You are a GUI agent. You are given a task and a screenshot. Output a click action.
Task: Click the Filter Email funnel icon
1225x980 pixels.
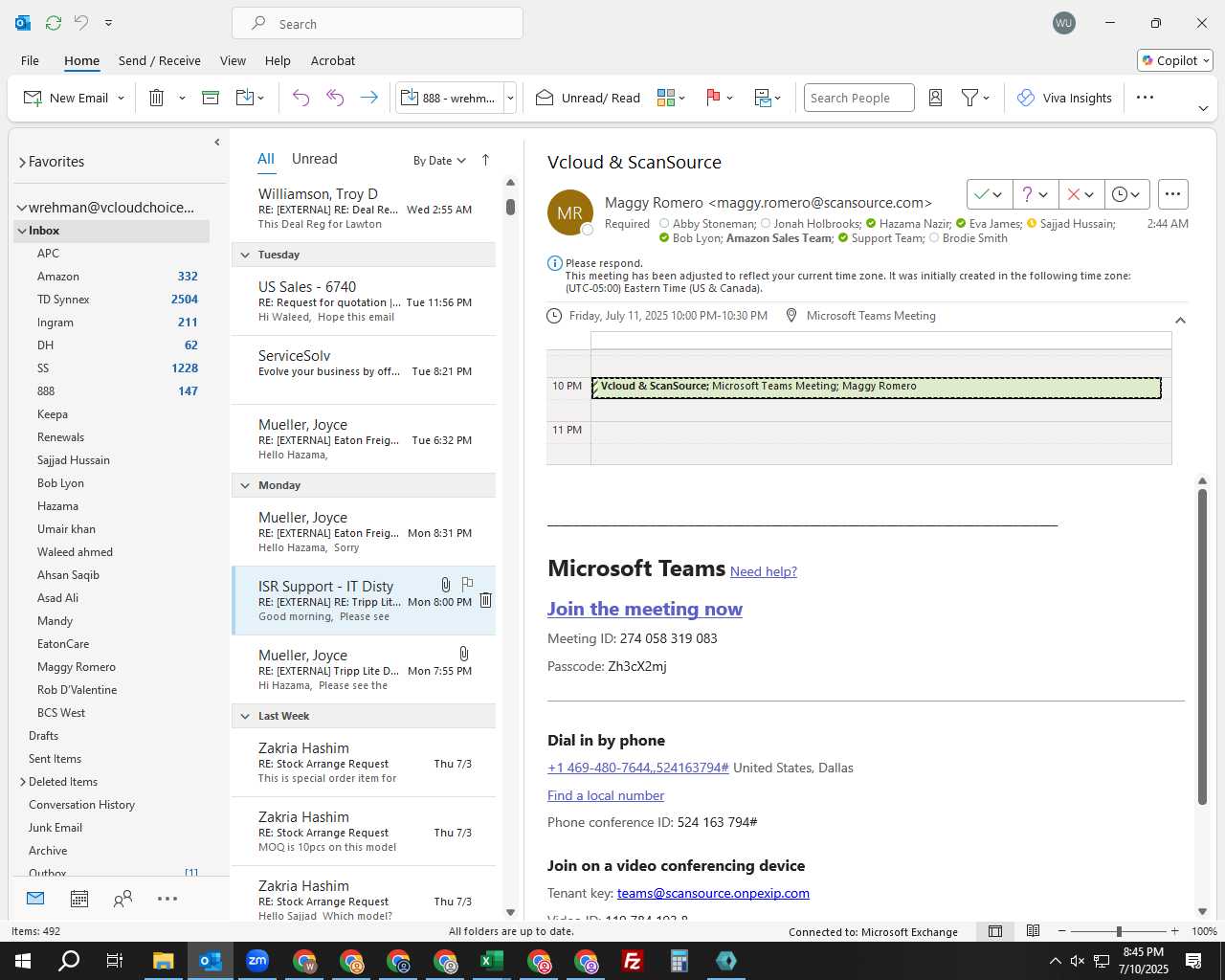point(969,98)
